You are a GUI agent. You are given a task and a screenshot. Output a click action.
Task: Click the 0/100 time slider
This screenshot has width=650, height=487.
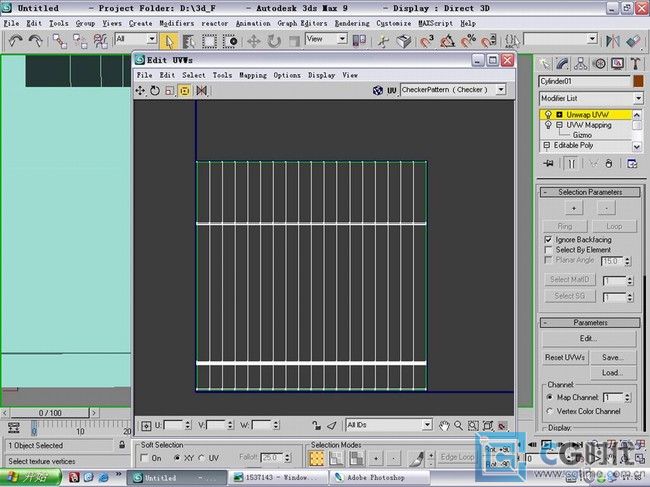pos(50,413)
